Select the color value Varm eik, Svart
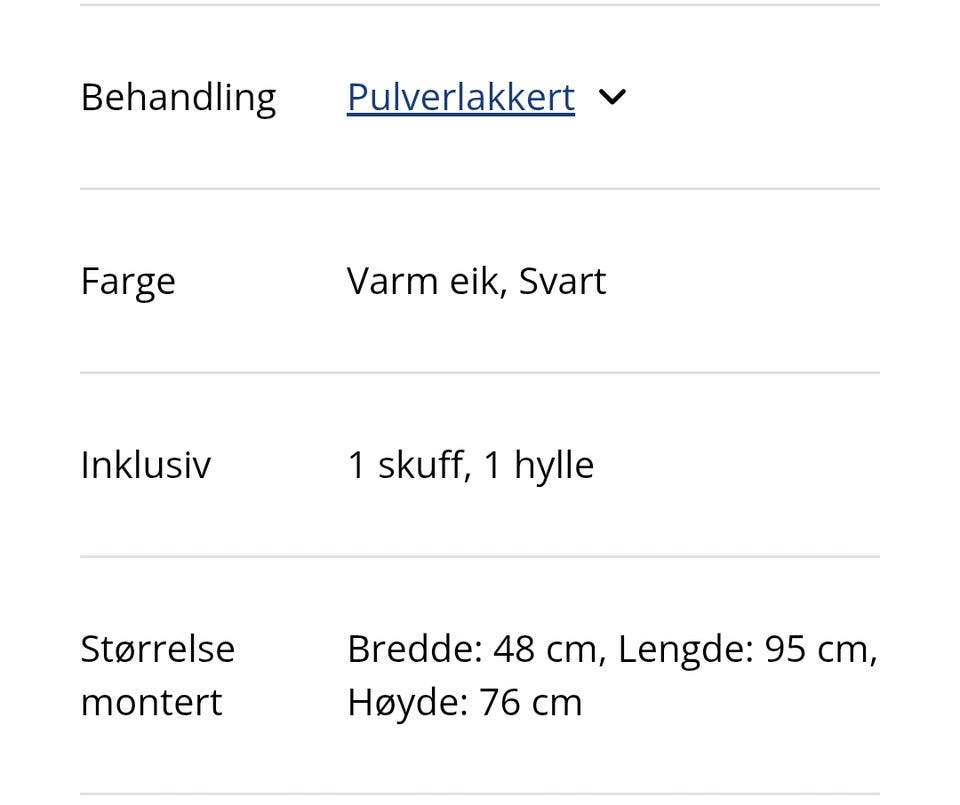Viewport: 960px width, 805px height. point(476,281)
